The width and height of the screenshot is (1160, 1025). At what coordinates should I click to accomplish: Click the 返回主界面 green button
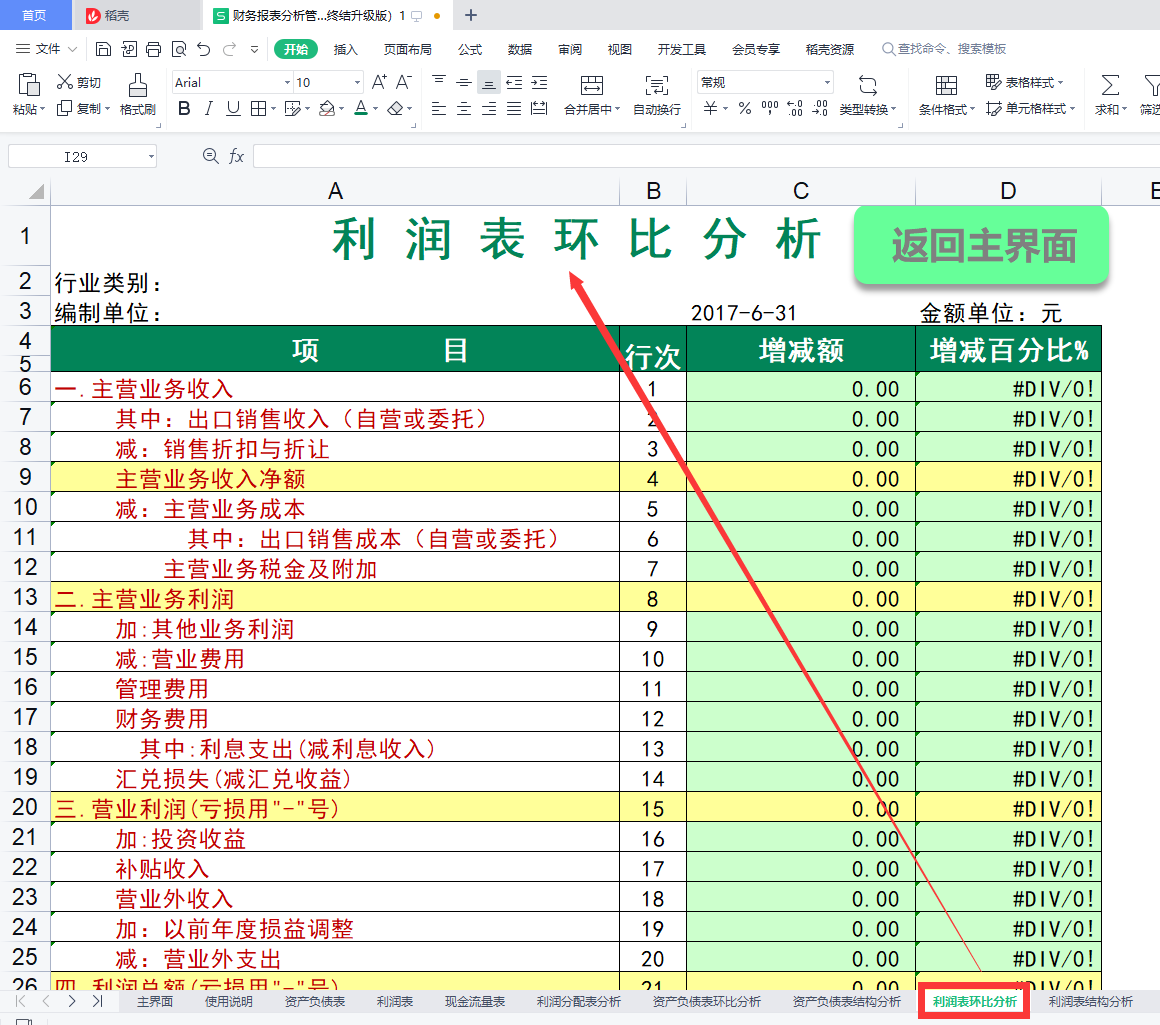[x=982, y=246]
